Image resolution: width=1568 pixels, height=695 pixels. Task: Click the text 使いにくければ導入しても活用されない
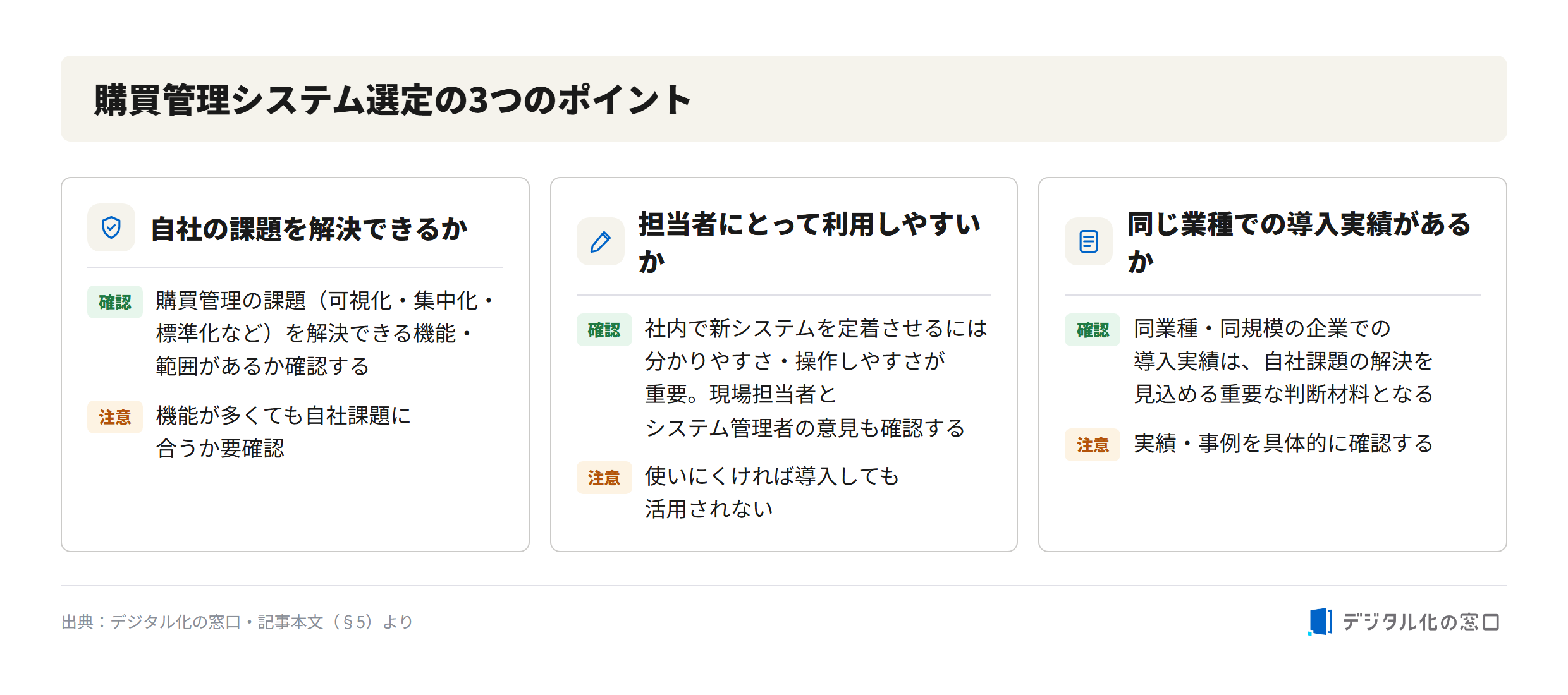tap(771, 493)
